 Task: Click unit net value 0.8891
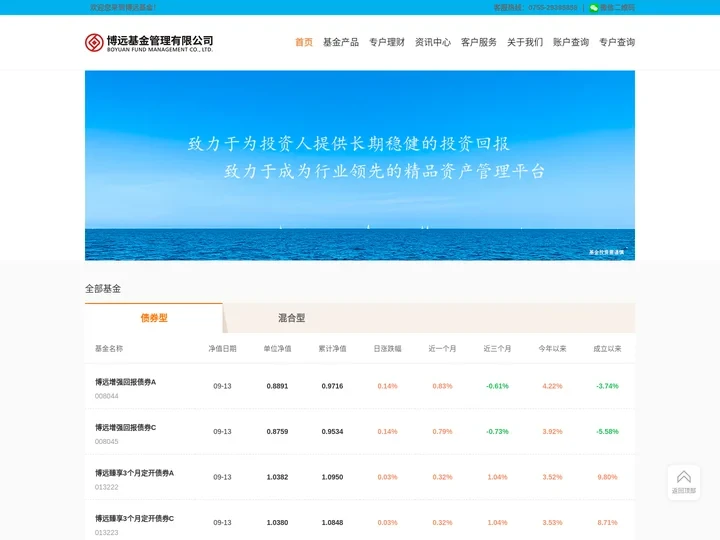coord(277,386)
